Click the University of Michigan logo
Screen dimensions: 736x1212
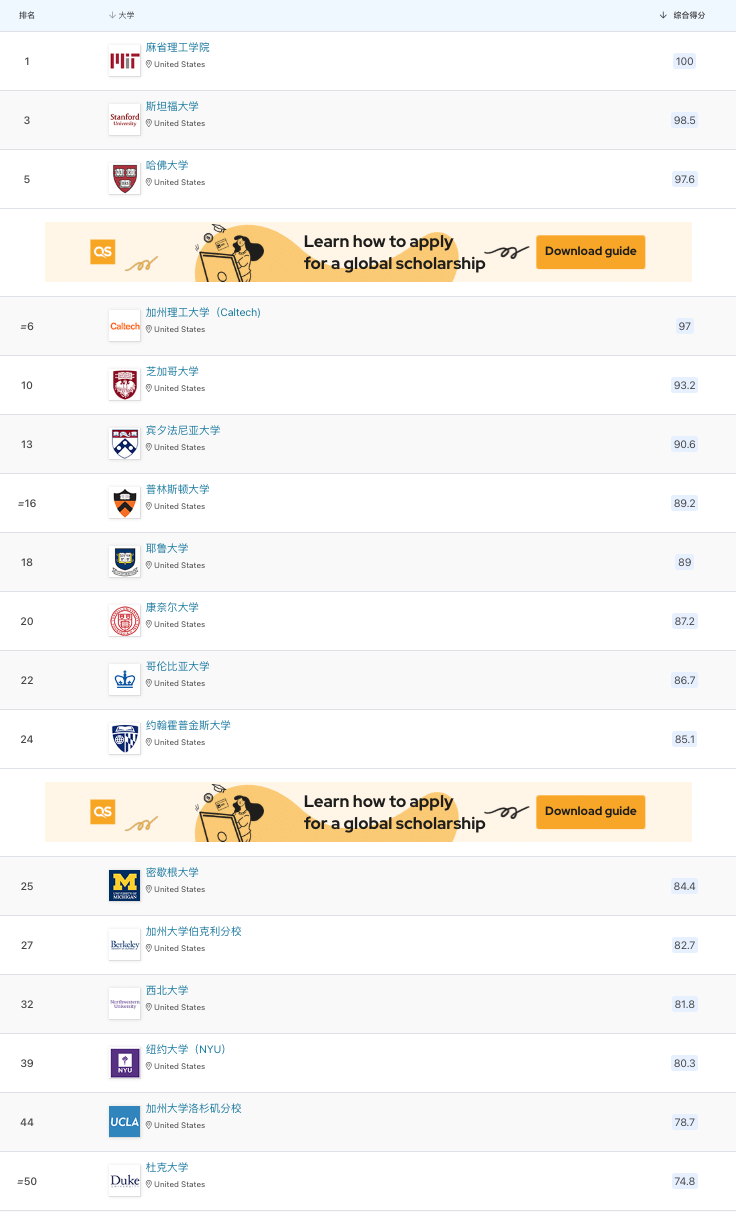pyautogui.click(x=124, y=887)
